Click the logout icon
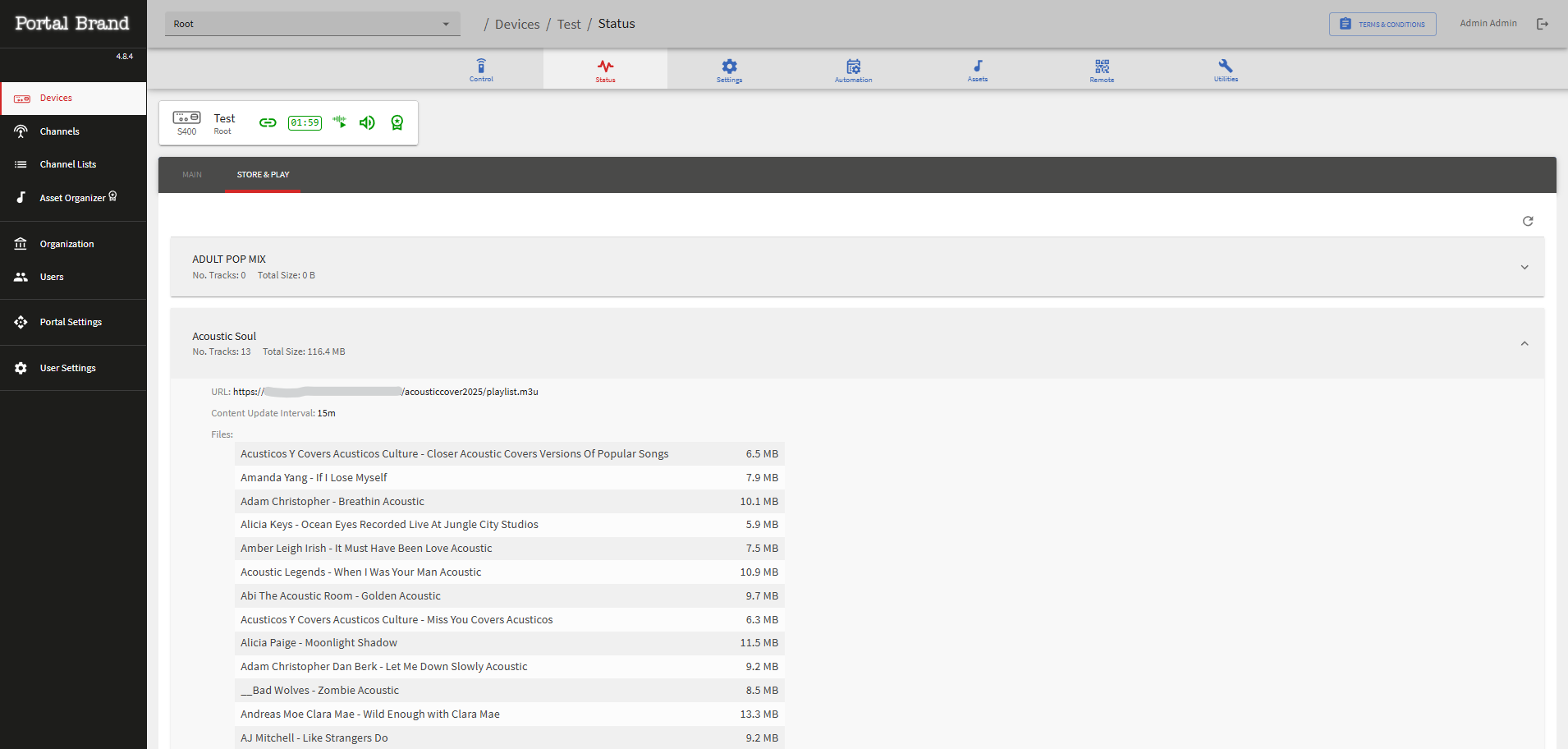This screenshot has height=749, width=1568. (1543, 24)
